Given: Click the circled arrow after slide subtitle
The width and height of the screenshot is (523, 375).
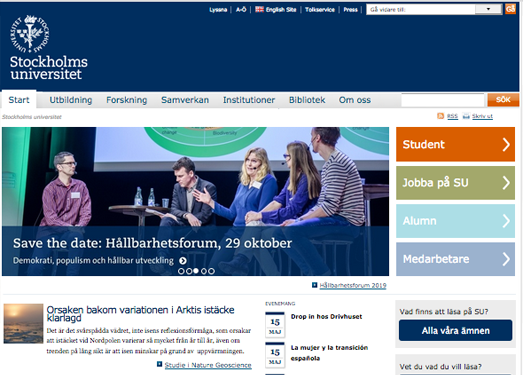Looking at the screenshot, I should (183, 261).
